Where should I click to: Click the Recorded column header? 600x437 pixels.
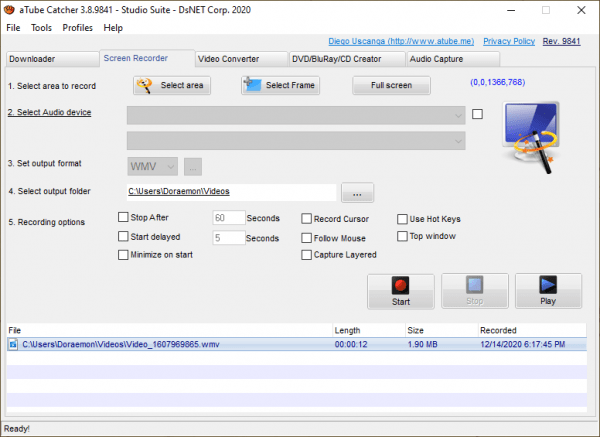point(532,330)
